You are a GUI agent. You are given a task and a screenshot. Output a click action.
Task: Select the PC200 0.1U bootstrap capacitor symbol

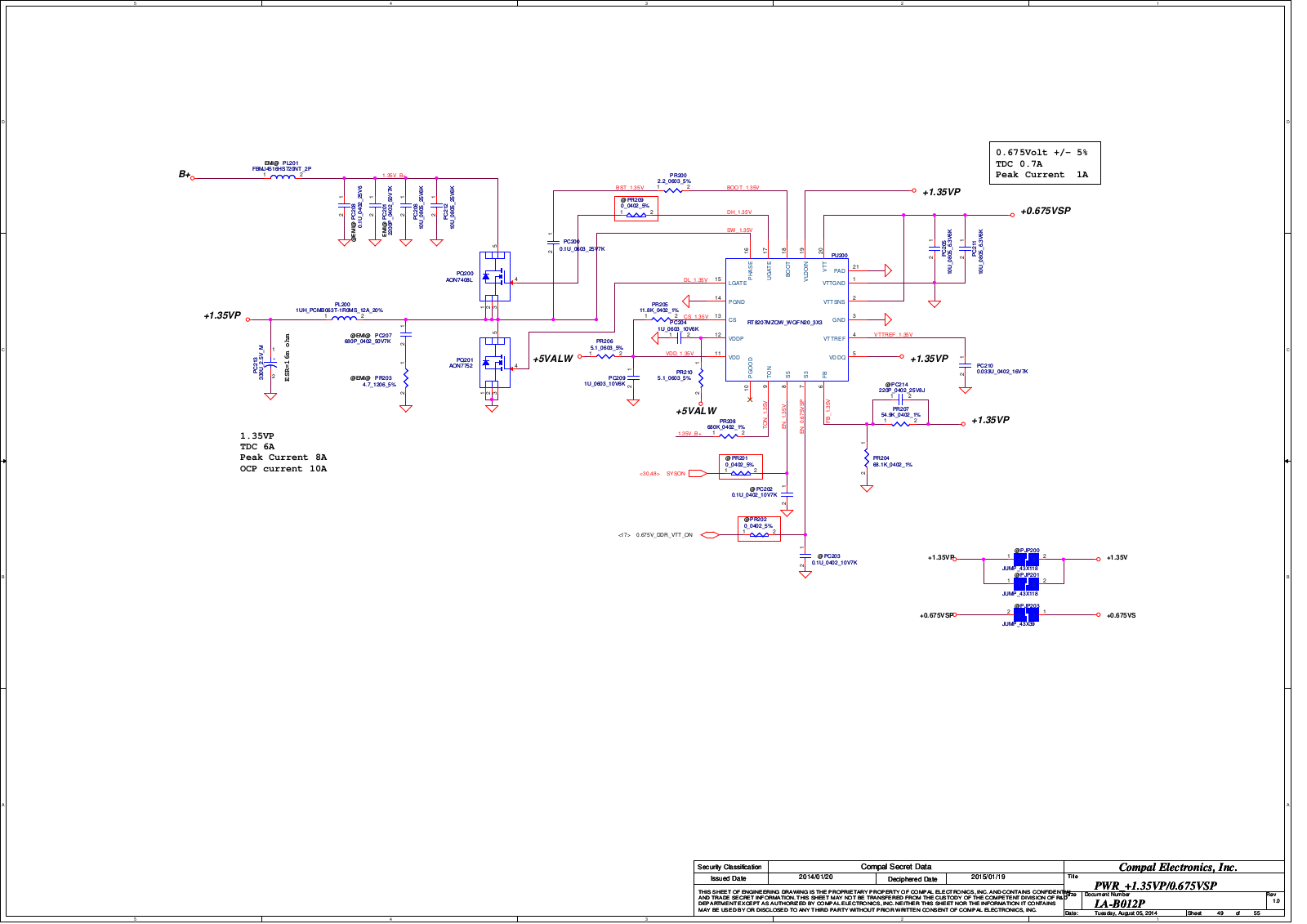(553, 243)
